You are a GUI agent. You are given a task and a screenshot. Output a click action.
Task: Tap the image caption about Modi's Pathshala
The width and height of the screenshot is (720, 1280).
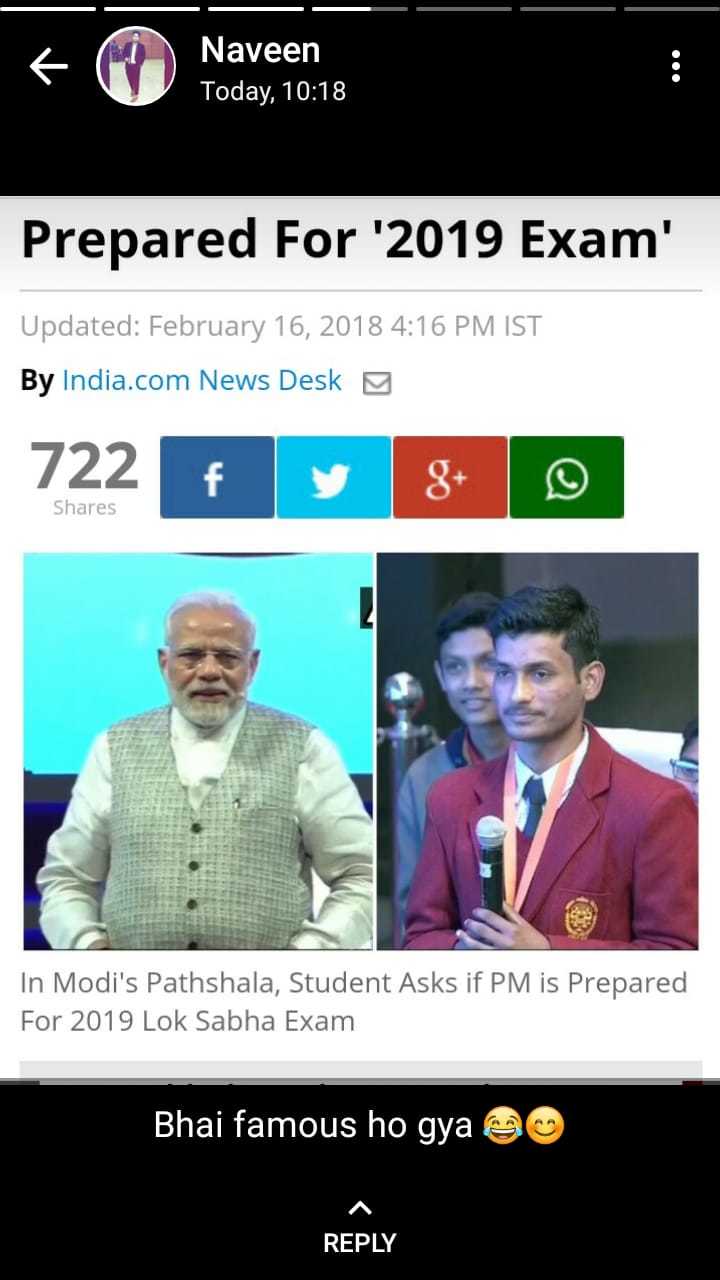click(353, 1001)
